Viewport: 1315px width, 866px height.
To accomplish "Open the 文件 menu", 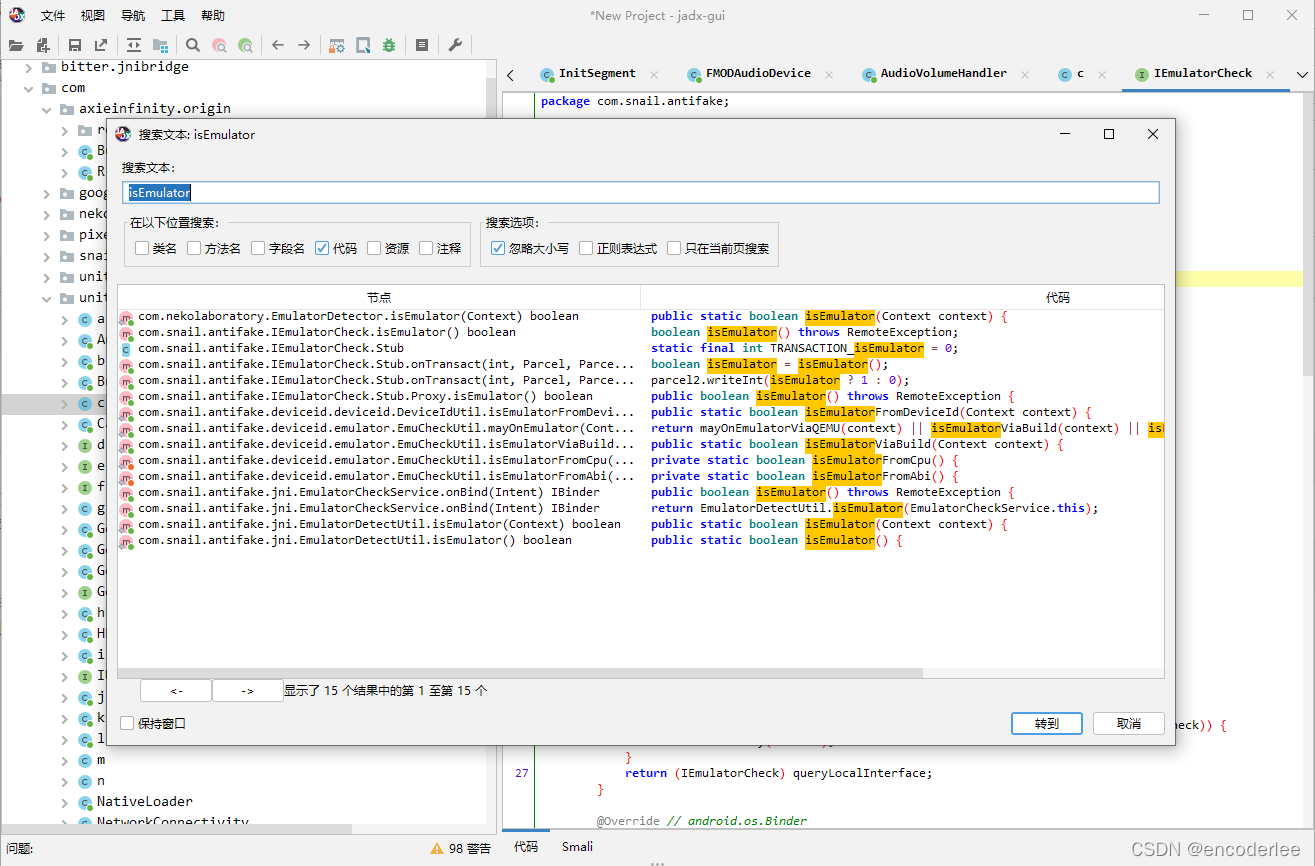I will coord(53,16).
